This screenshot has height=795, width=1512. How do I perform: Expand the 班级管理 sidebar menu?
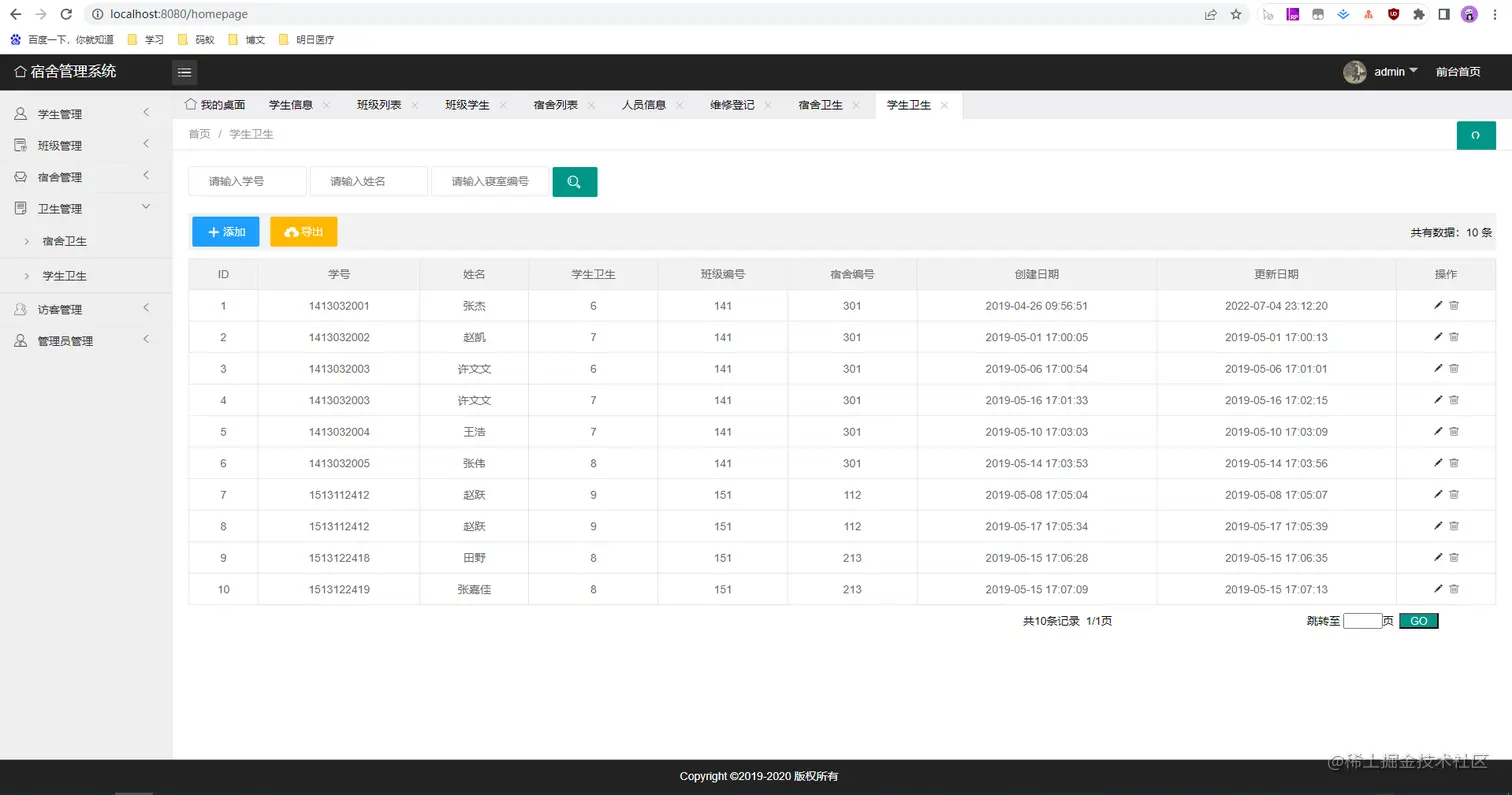(86, 145)
